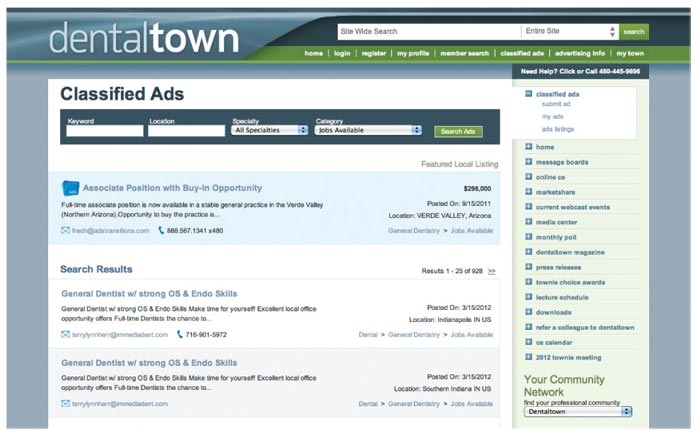Click envelope icon in Southern Indiana listing
Screen dimensions: 700x438
(x=65, y=404)
